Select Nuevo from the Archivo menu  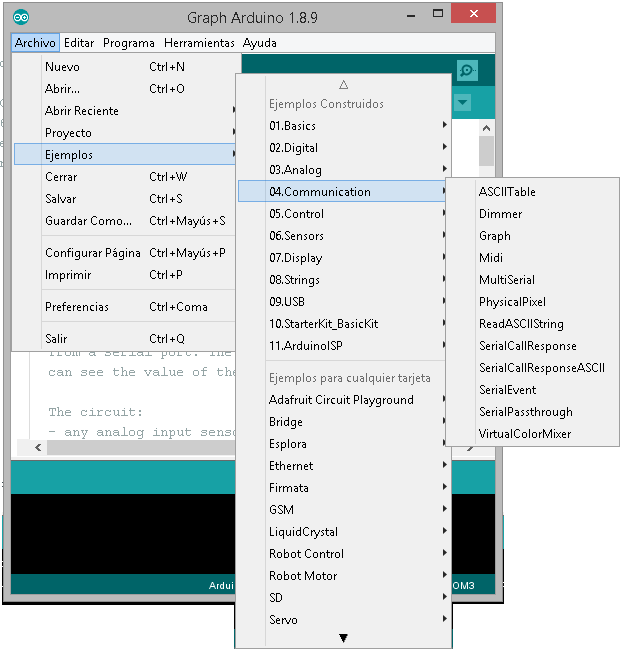125,67
